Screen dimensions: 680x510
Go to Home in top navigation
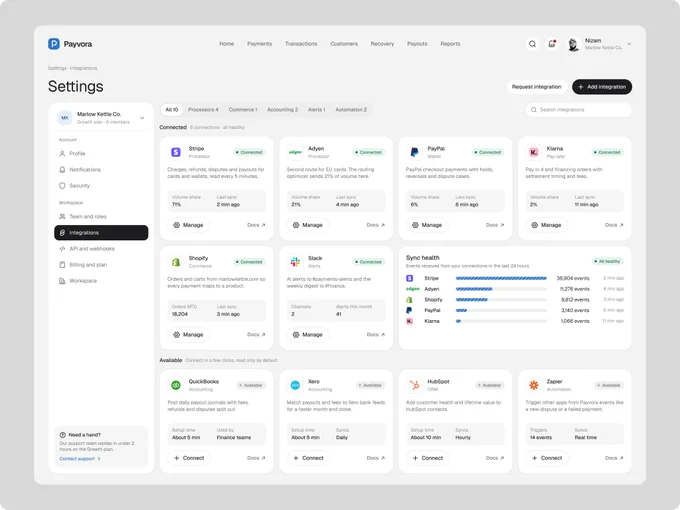click(226, 44)
